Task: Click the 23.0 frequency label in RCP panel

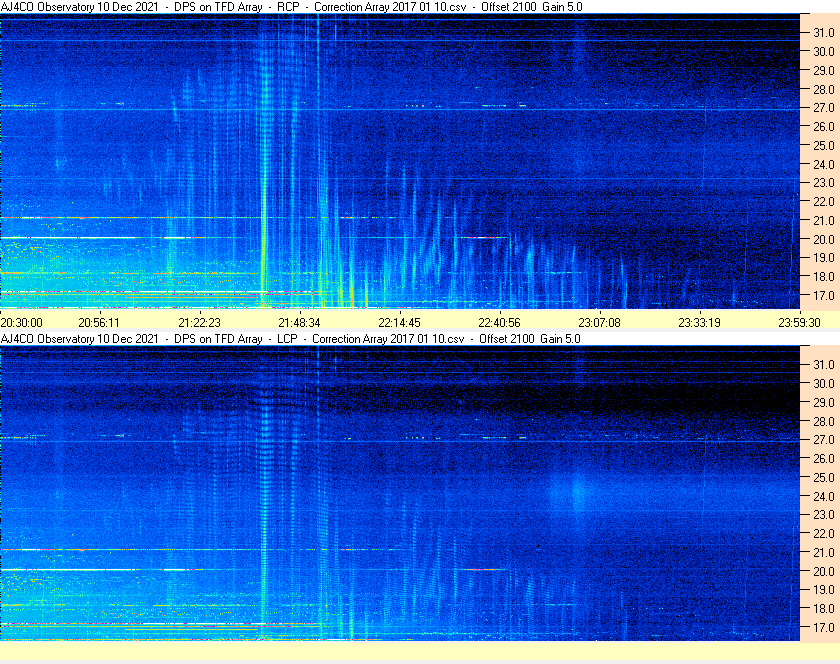Action: (824, 183)
